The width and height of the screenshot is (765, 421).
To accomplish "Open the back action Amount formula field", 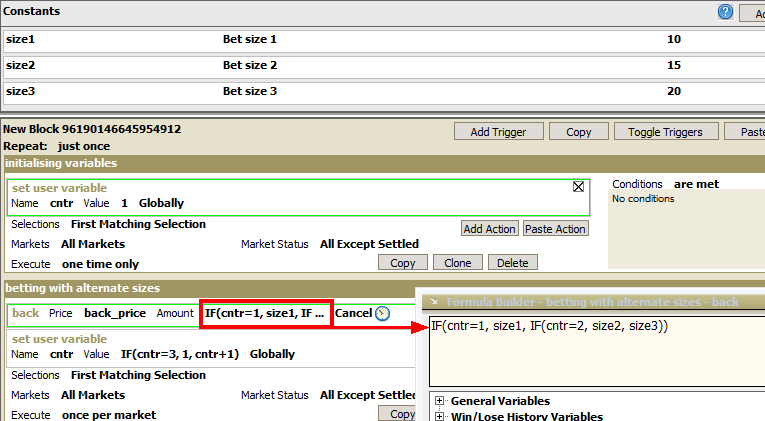I will [266, 313].
